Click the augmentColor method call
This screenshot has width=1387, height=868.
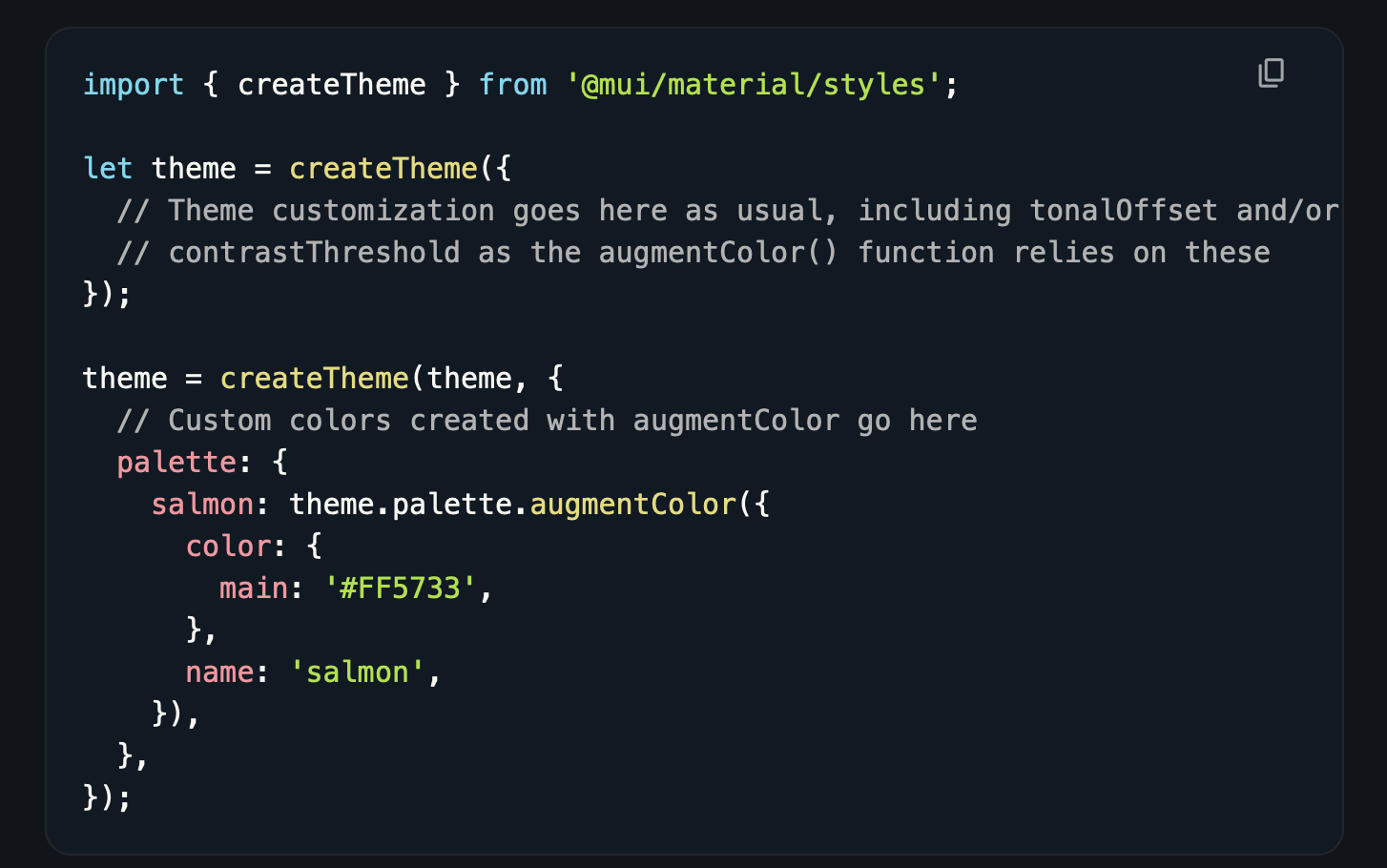tap(633, 505)
